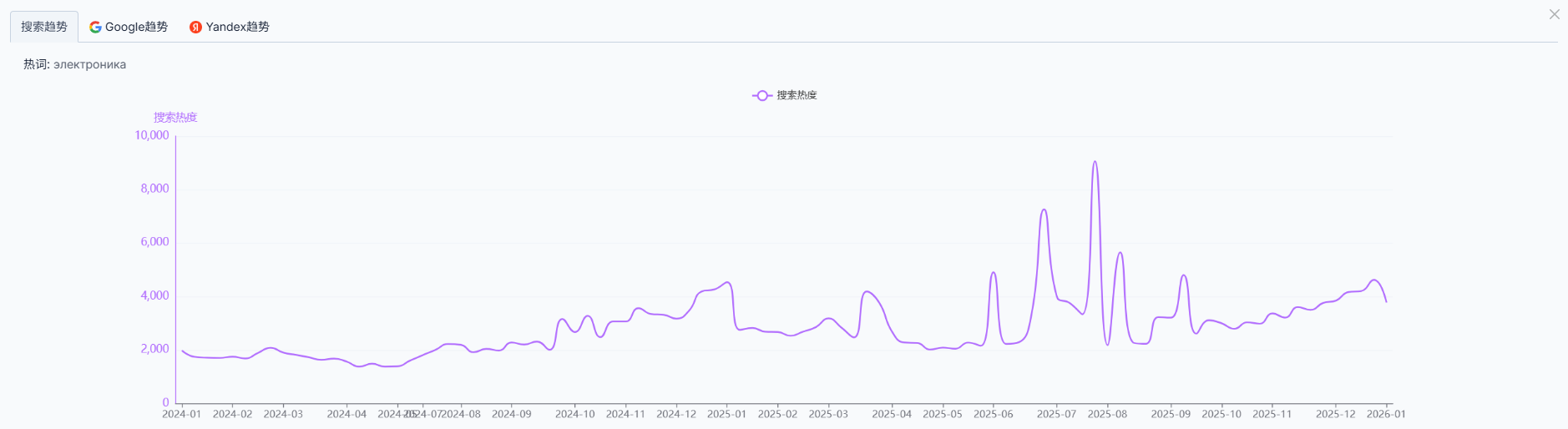Switch to the 搜索趋势 tab
This screenshot has width=1568, height=429.
(44, 27)
